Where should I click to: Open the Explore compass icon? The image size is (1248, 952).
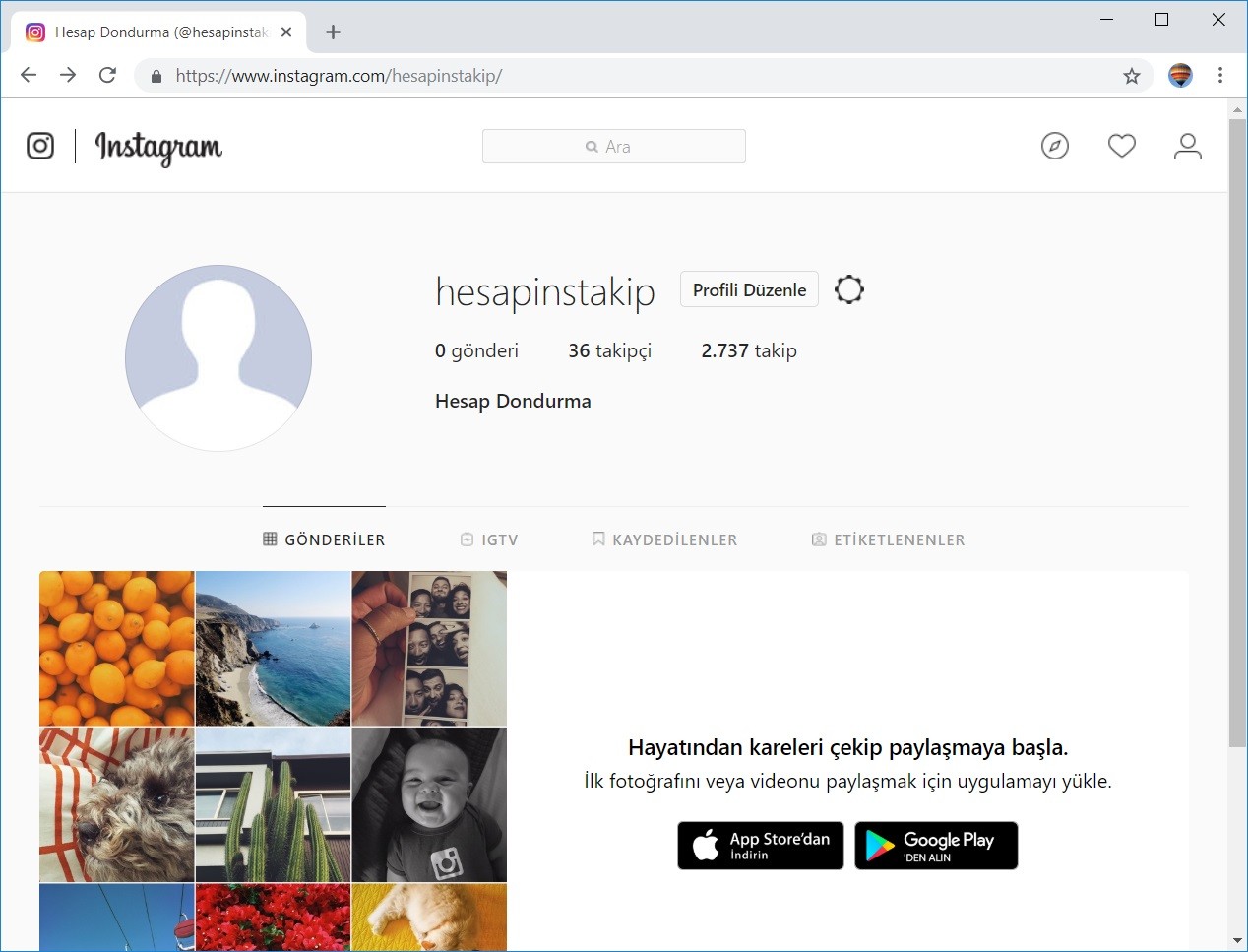click(x=1055, y=147)
